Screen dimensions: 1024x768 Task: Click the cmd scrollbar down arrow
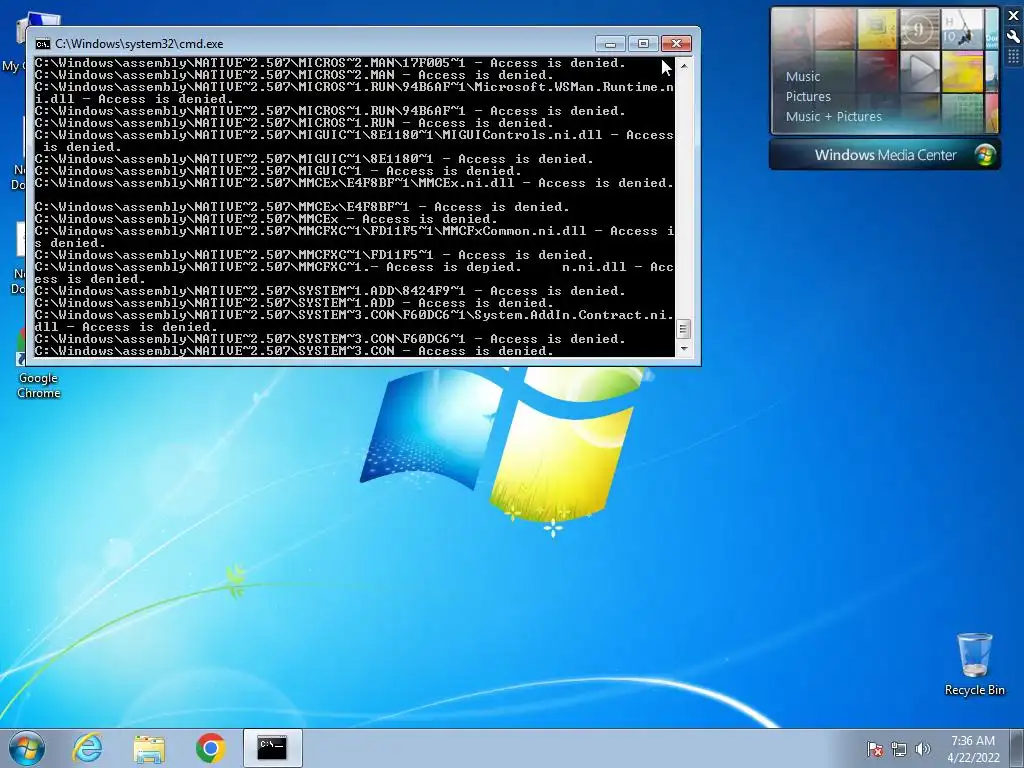coord(684,349)
